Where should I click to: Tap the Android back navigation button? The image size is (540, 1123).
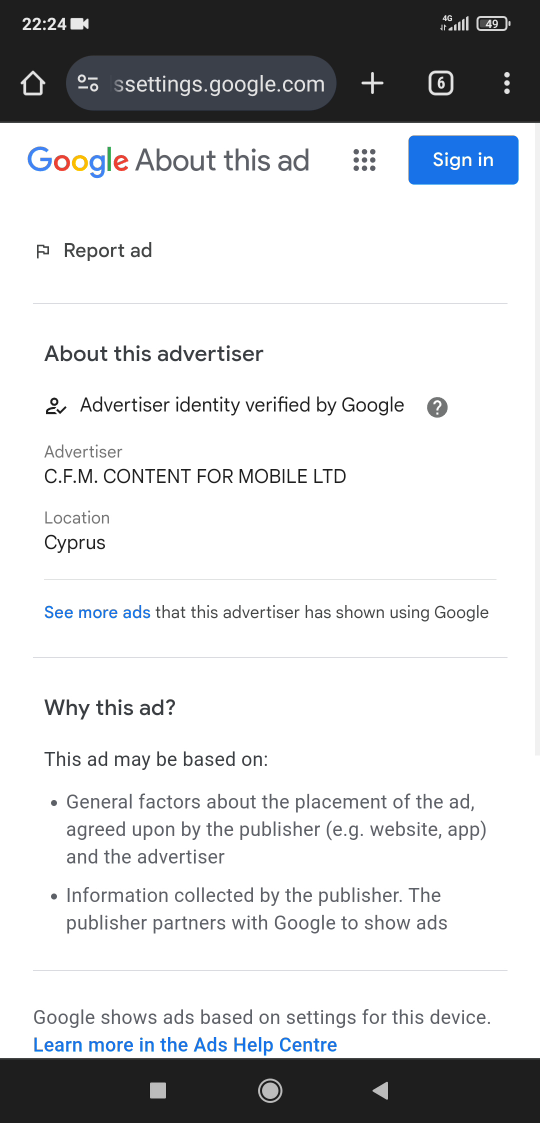coord(380,1090)
